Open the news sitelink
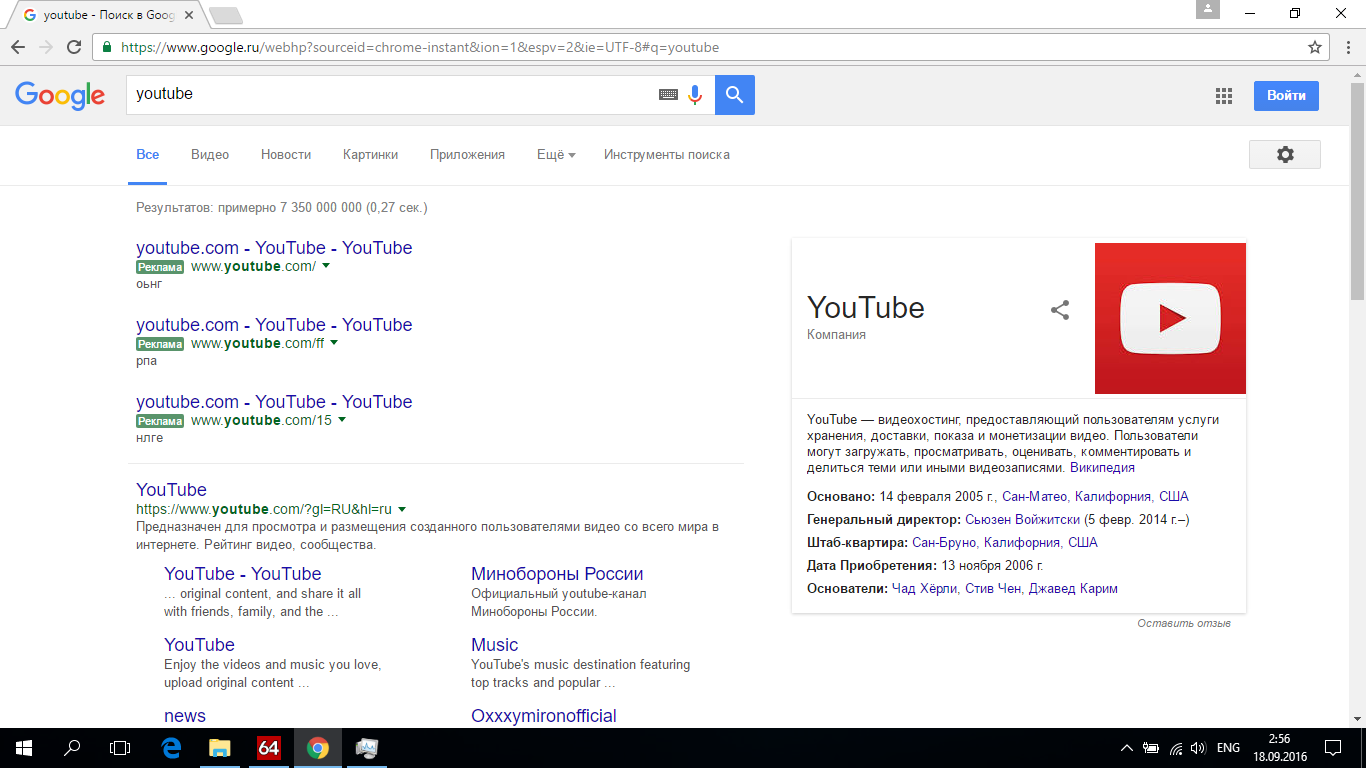Screen dimensions: 1366x768 185,716
